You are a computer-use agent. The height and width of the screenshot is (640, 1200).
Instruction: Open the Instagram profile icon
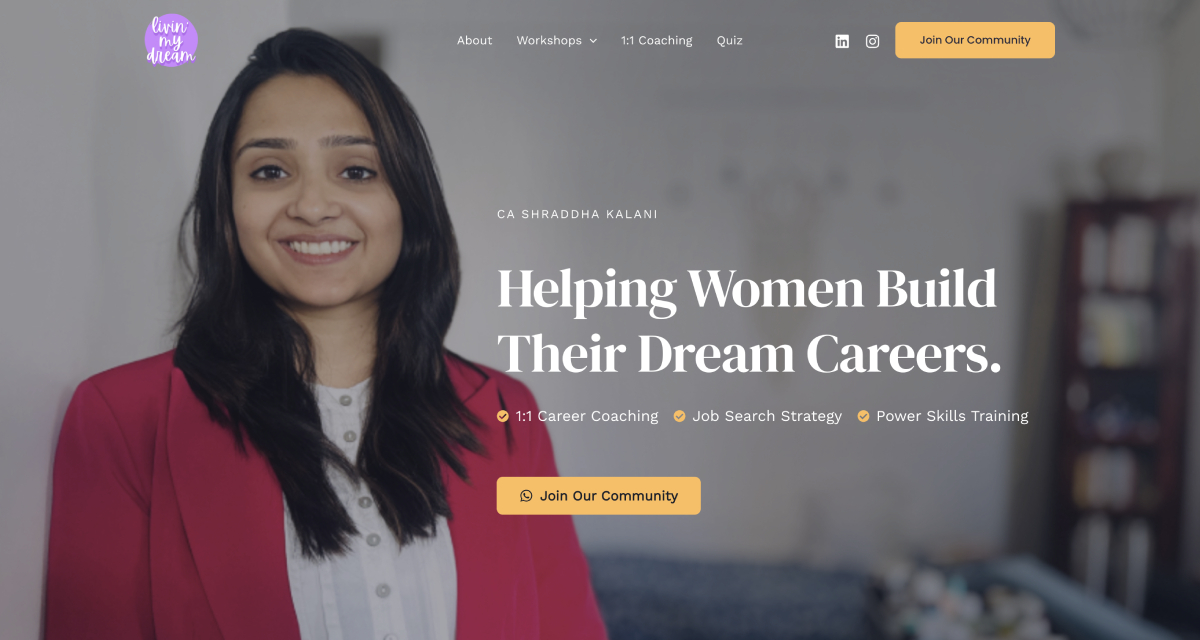[872, 41]
